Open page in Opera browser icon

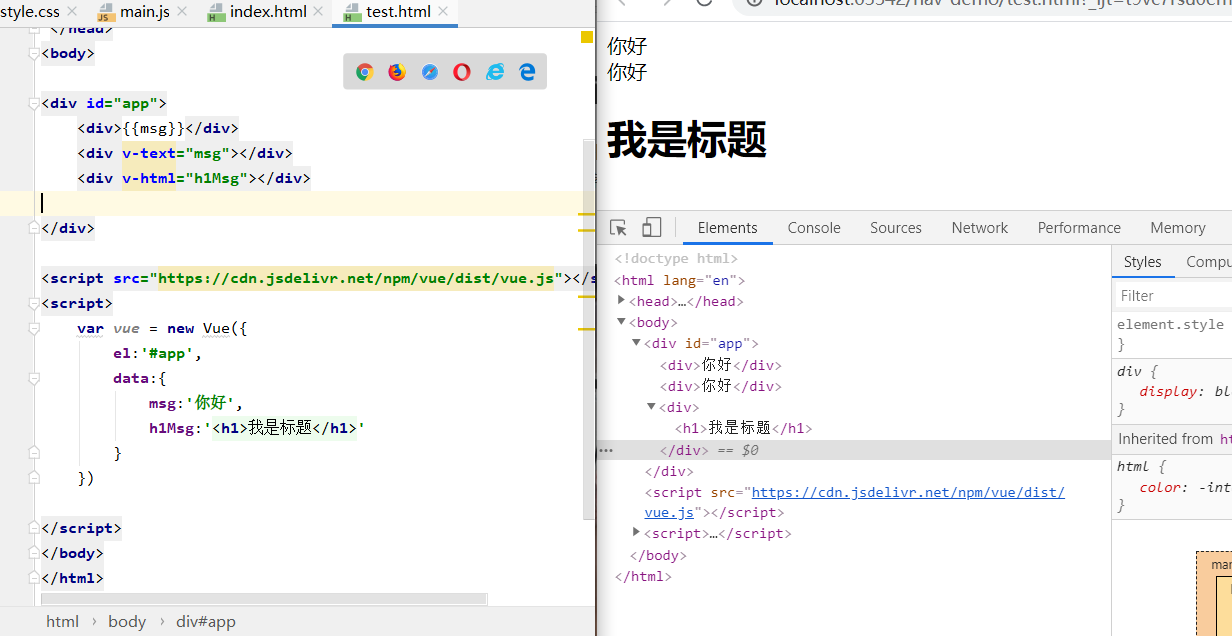(462, 72)
